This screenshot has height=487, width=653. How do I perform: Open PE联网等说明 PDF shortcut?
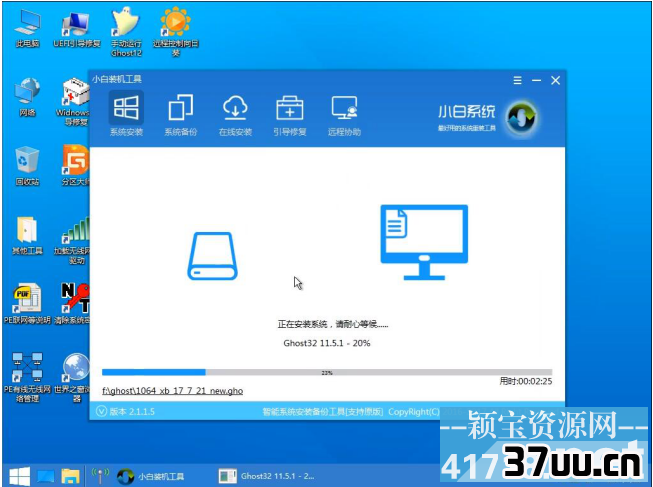click(x=27, y=304)
